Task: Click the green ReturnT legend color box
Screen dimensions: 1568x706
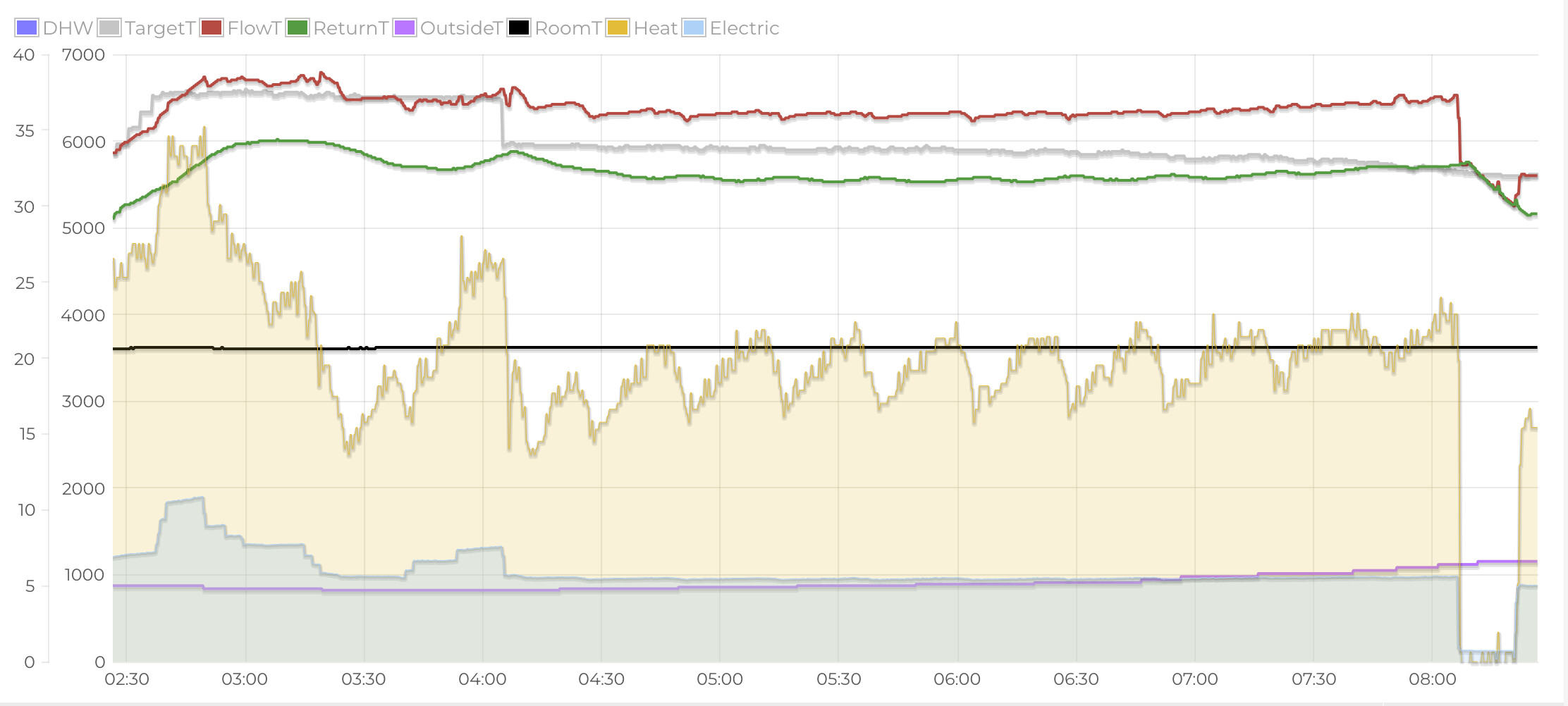Action: point(298,28)
